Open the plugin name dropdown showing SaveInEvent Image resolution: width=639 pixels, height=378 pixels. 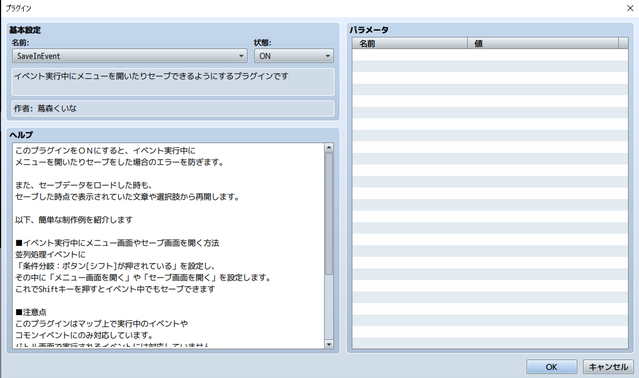(x=130, y=56)
